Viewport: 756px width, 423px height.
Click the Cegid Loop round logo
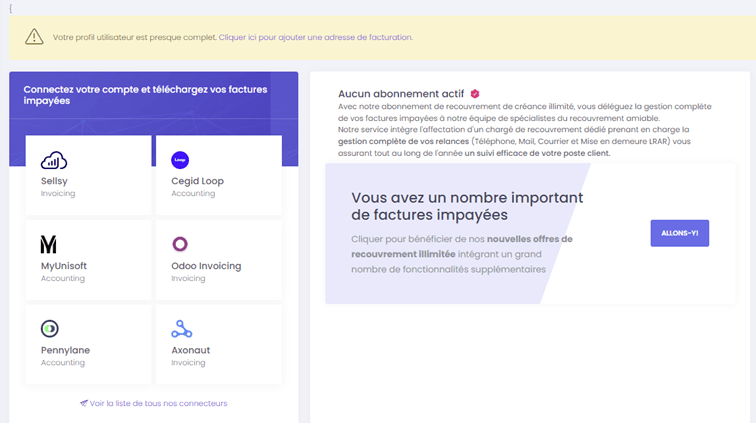pyautogui.click(x=181, y=160)
